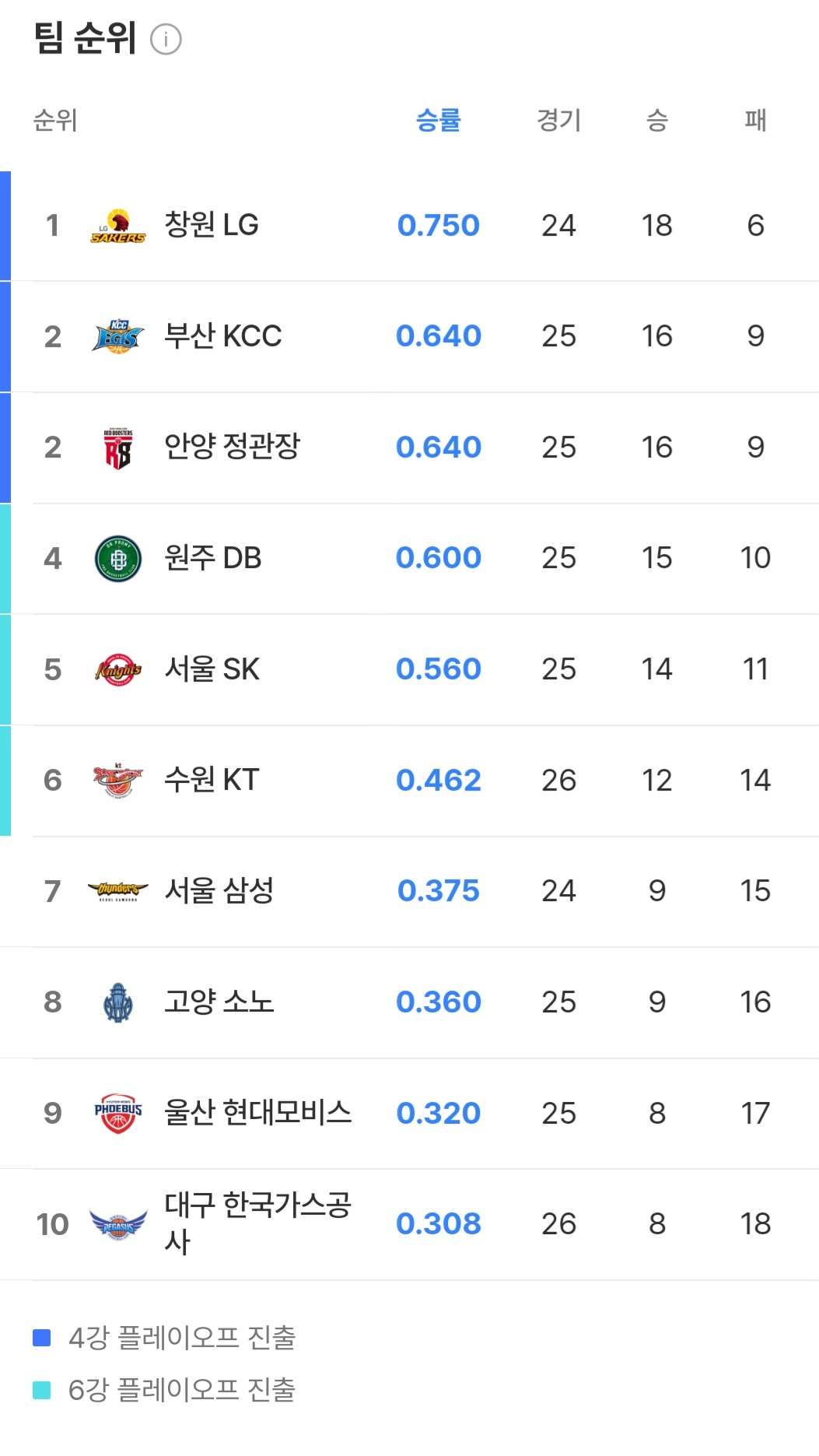Open 대구 한국가스공사 team name link
The width and height of the screenshot is (819, 1456).
coord(257,1223)
